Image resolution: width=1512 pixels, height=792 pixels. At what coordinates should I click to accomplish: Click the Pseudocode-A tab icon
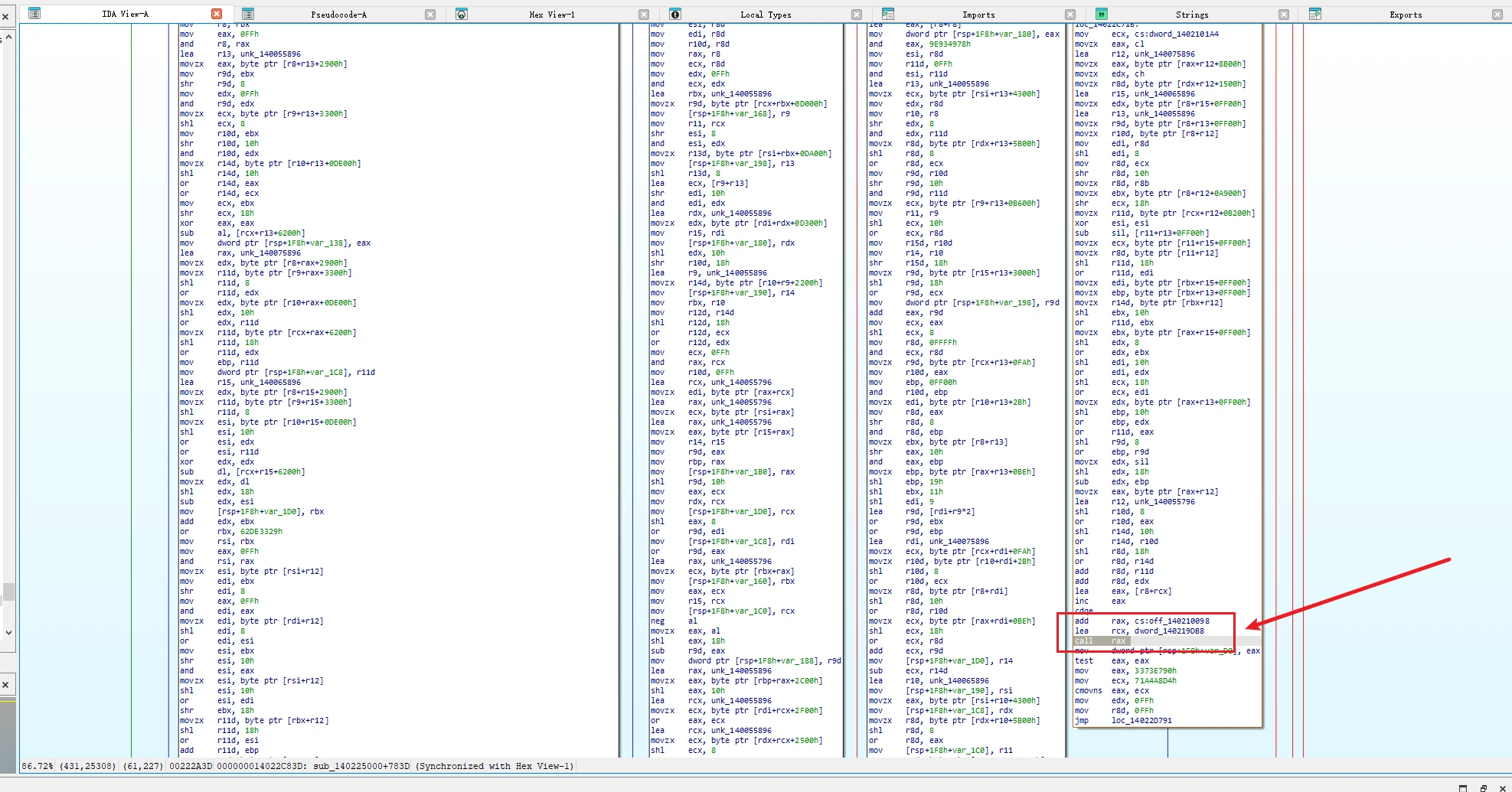(x=248, y=14)
